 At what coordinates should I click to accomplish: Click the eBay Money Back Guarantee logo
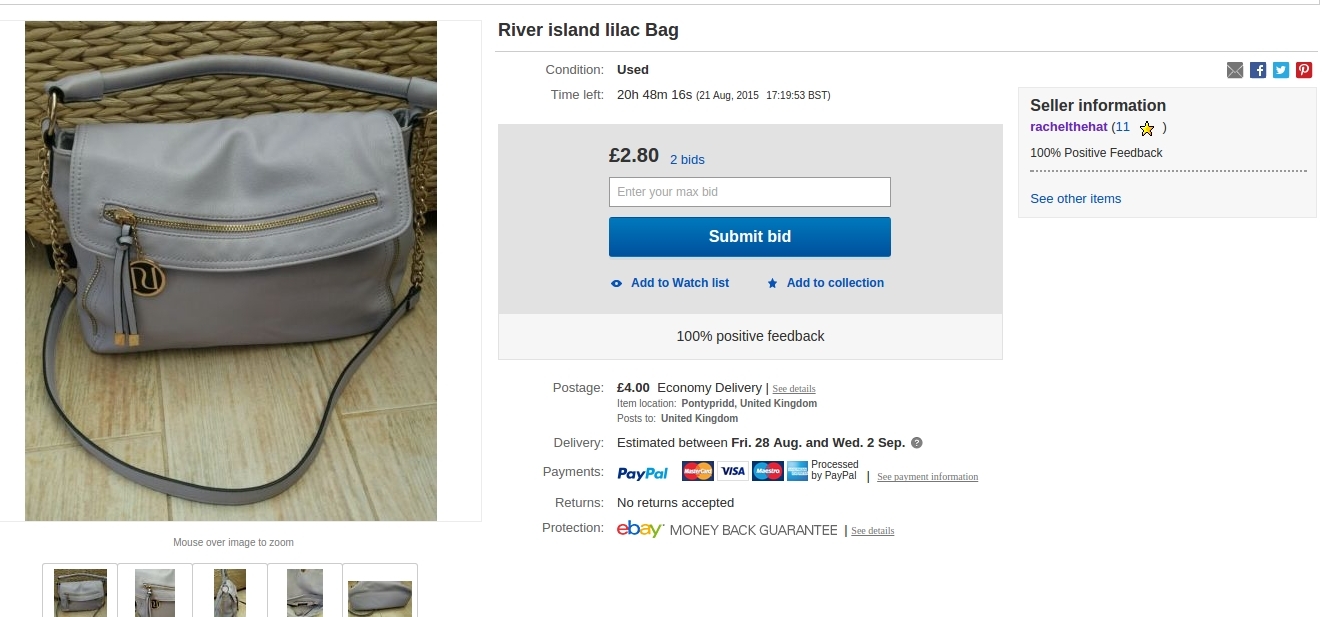640,530
